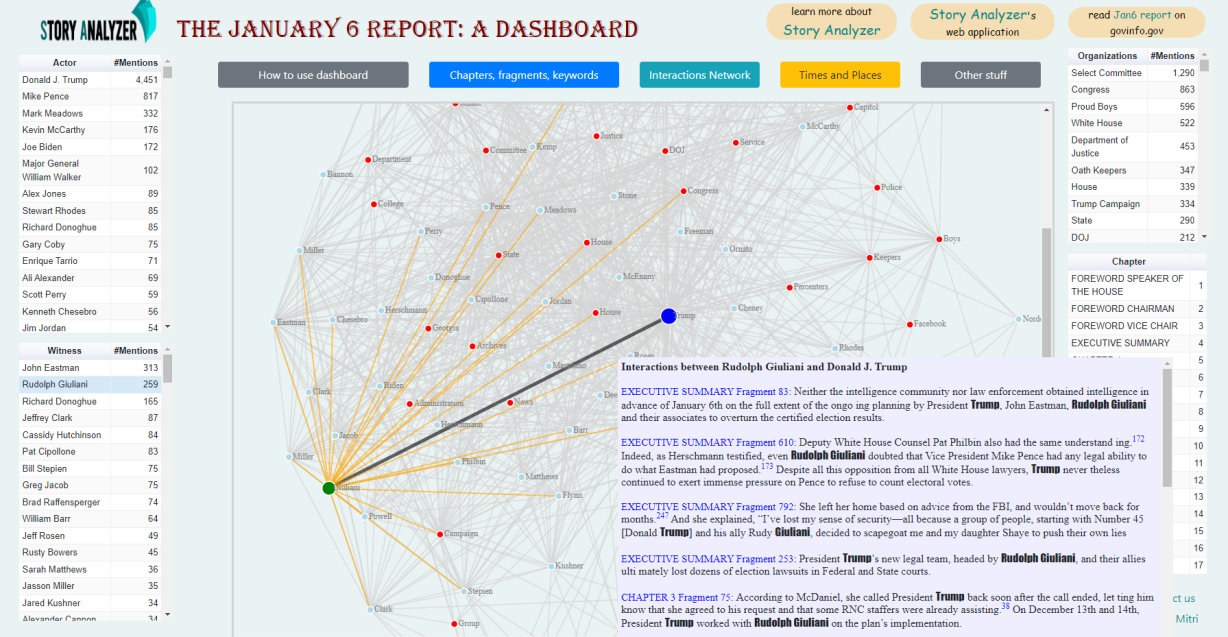
Task: Click the Story Analyzer logo
Action: coord(98,23)
